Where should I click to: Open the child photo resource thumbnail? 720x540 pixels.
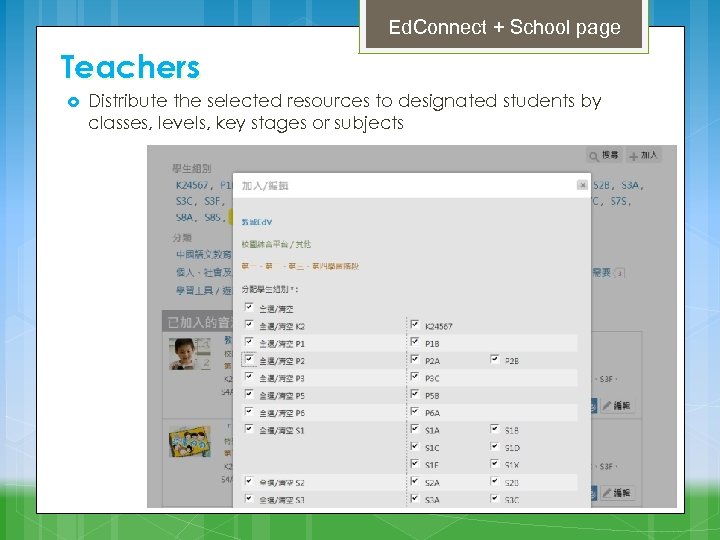pyautogui.click(x=190, y=354)
